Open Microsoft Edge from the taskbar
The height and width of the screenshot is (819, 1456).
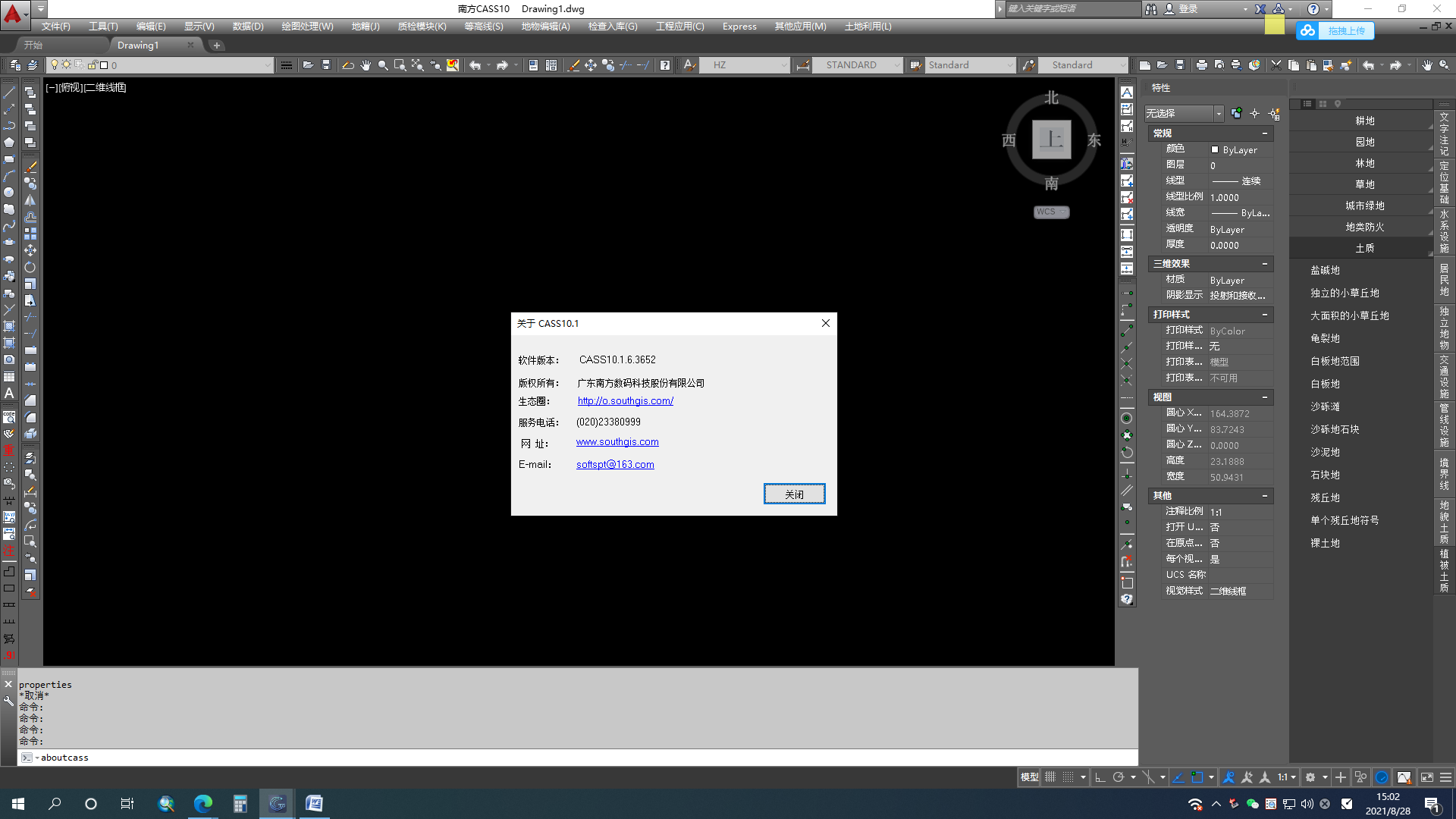point(202,804)
